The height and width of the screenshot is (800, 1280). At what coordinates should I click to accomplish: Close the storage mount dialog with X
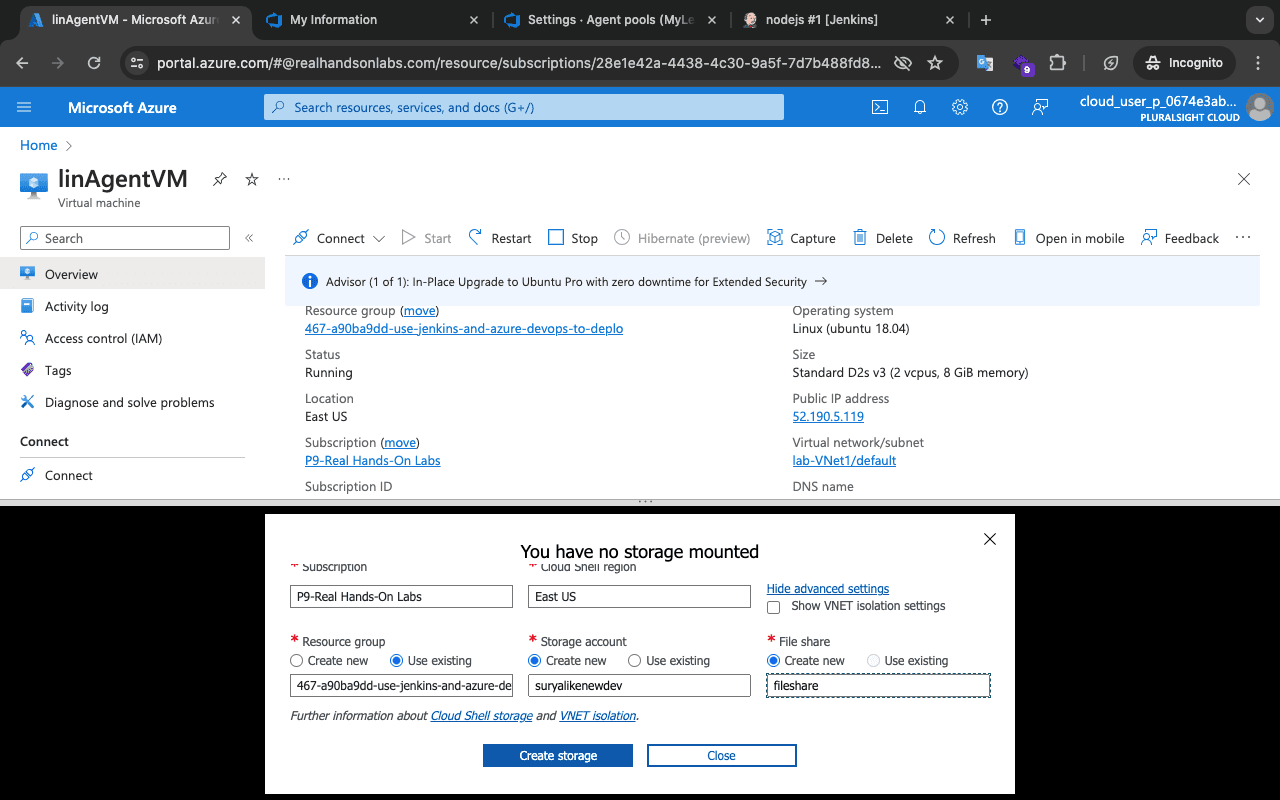click(990, 539)
